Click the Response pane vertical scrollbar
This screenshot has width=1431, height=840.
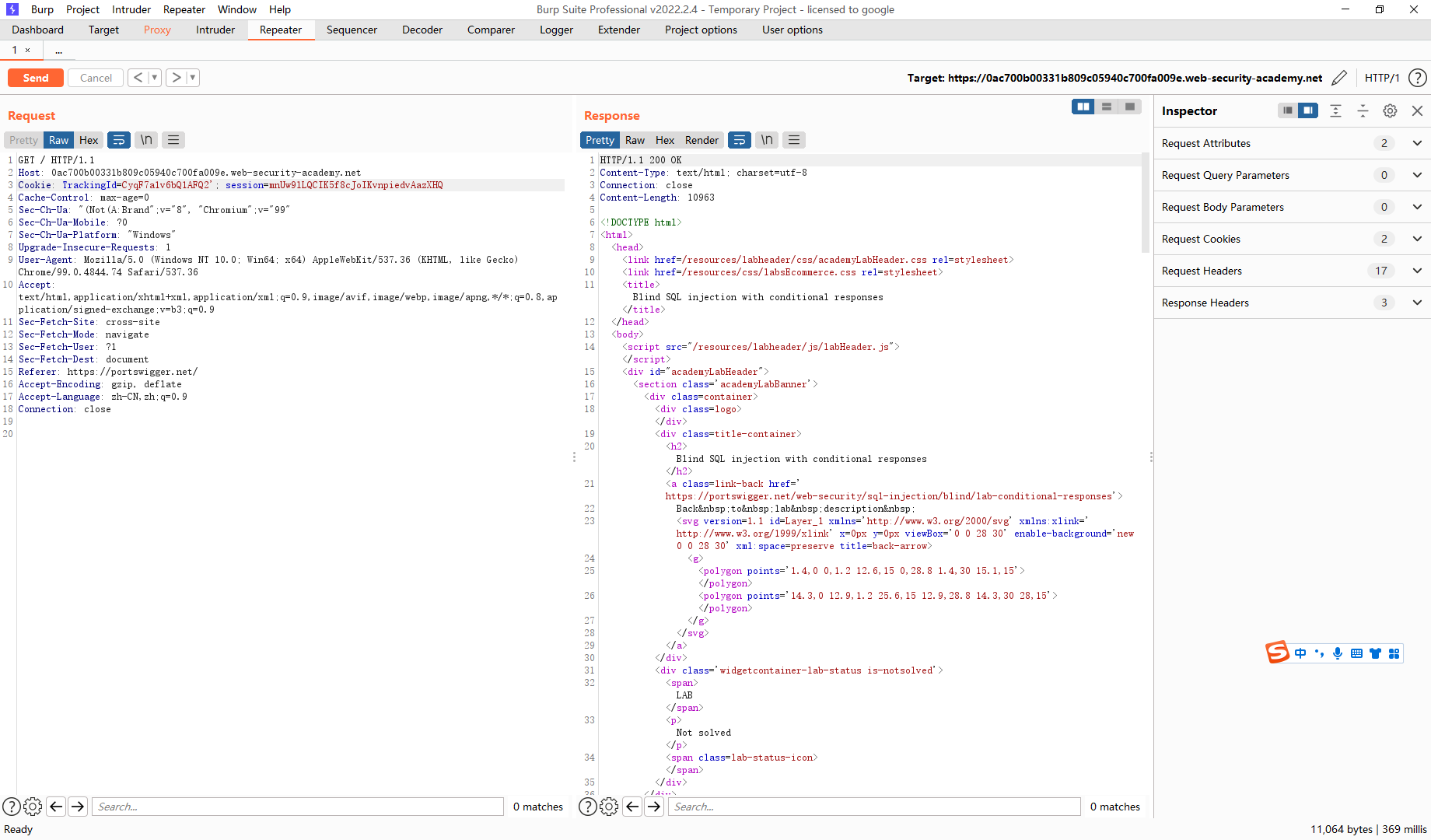tap(1145, 202)
